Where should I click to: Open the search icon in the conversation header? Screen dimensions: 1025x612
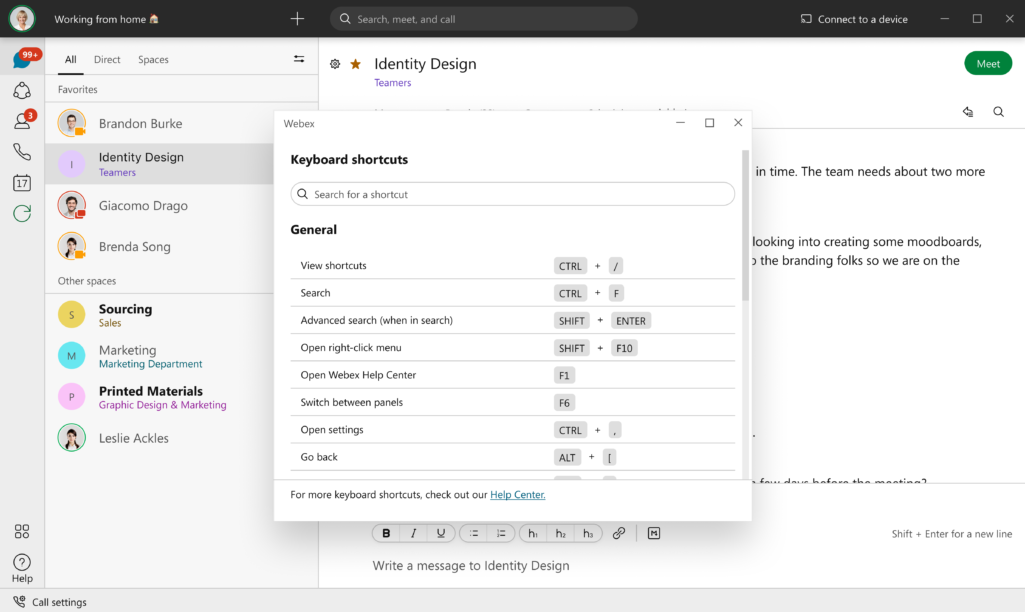point(998,112)
